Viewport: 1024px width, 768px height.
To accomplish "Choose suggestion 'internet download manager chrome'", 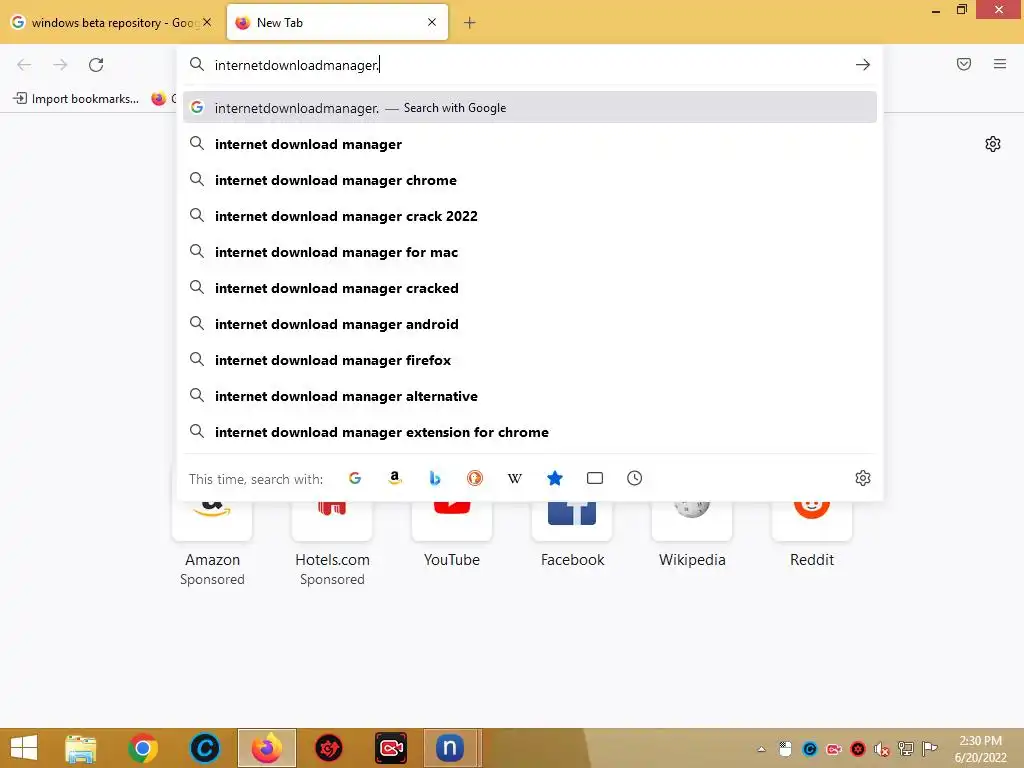I will tap(530, 180).
